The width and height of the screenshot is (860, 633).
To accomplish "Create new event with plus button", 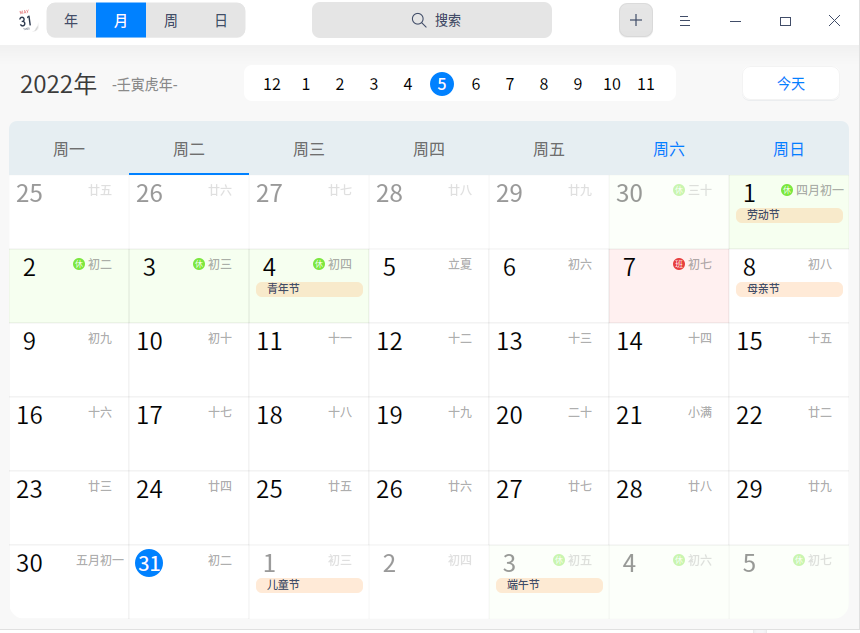I will (636, 20).
